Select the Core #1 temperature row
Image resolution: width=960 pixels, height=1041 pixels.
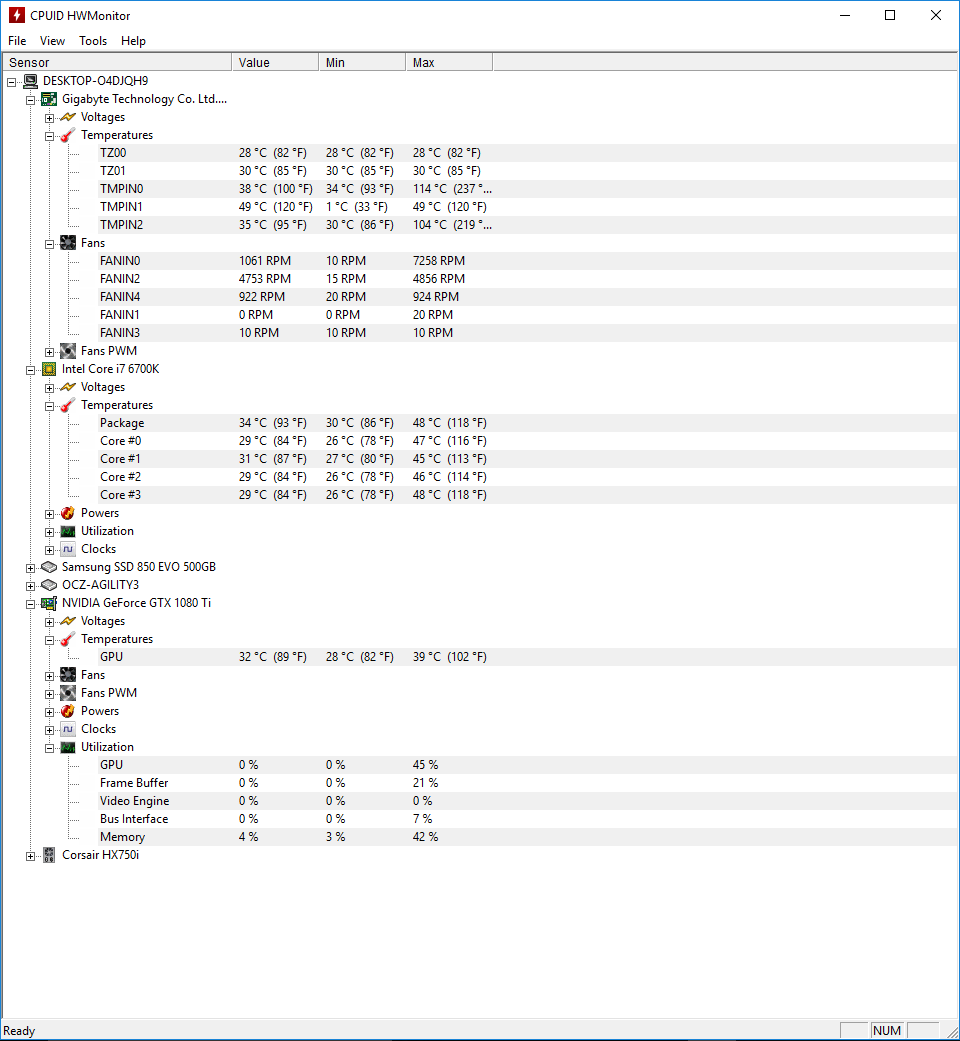(x=527, y=459)
